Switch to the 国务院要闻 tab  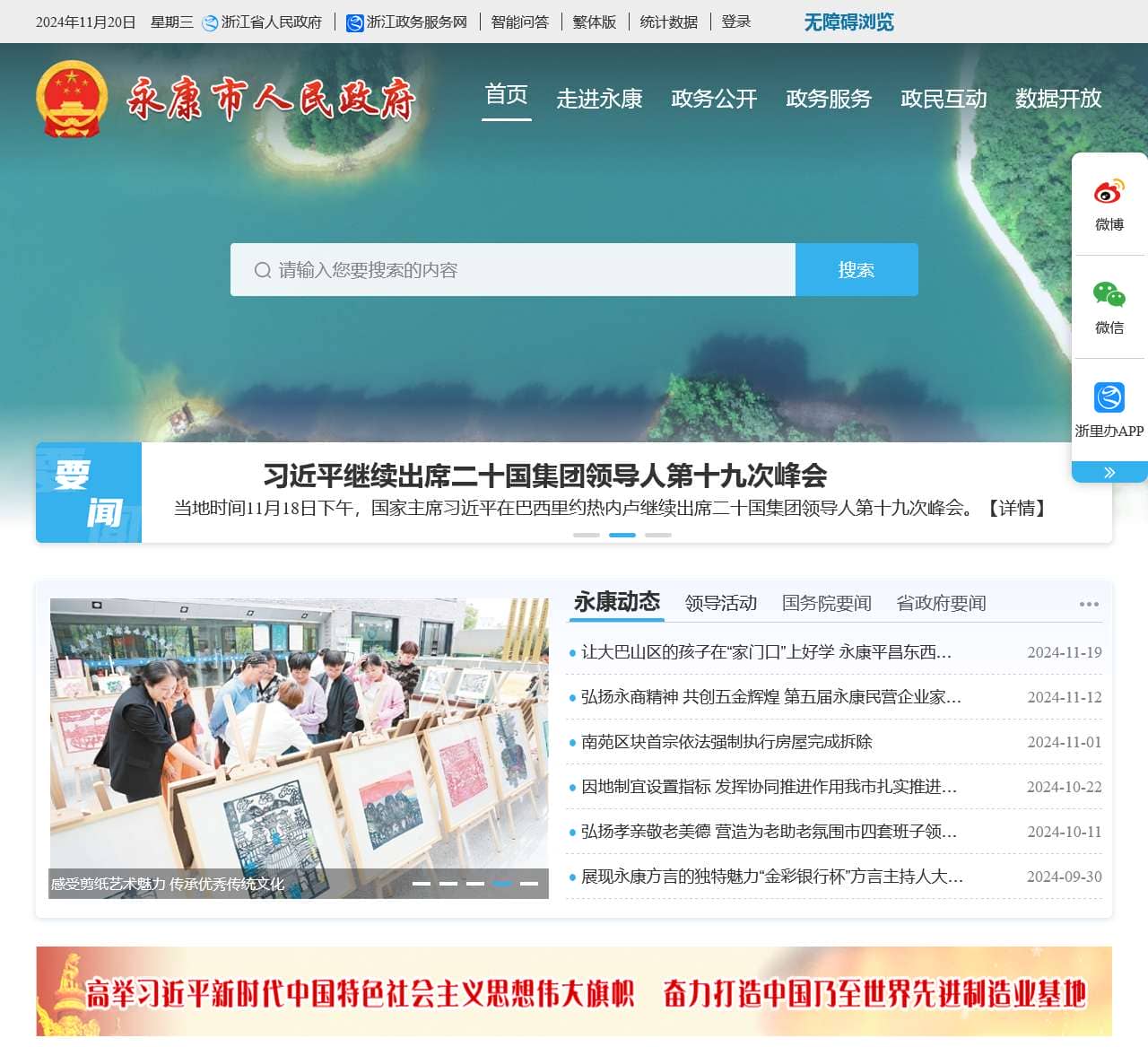tap(827, 603)
